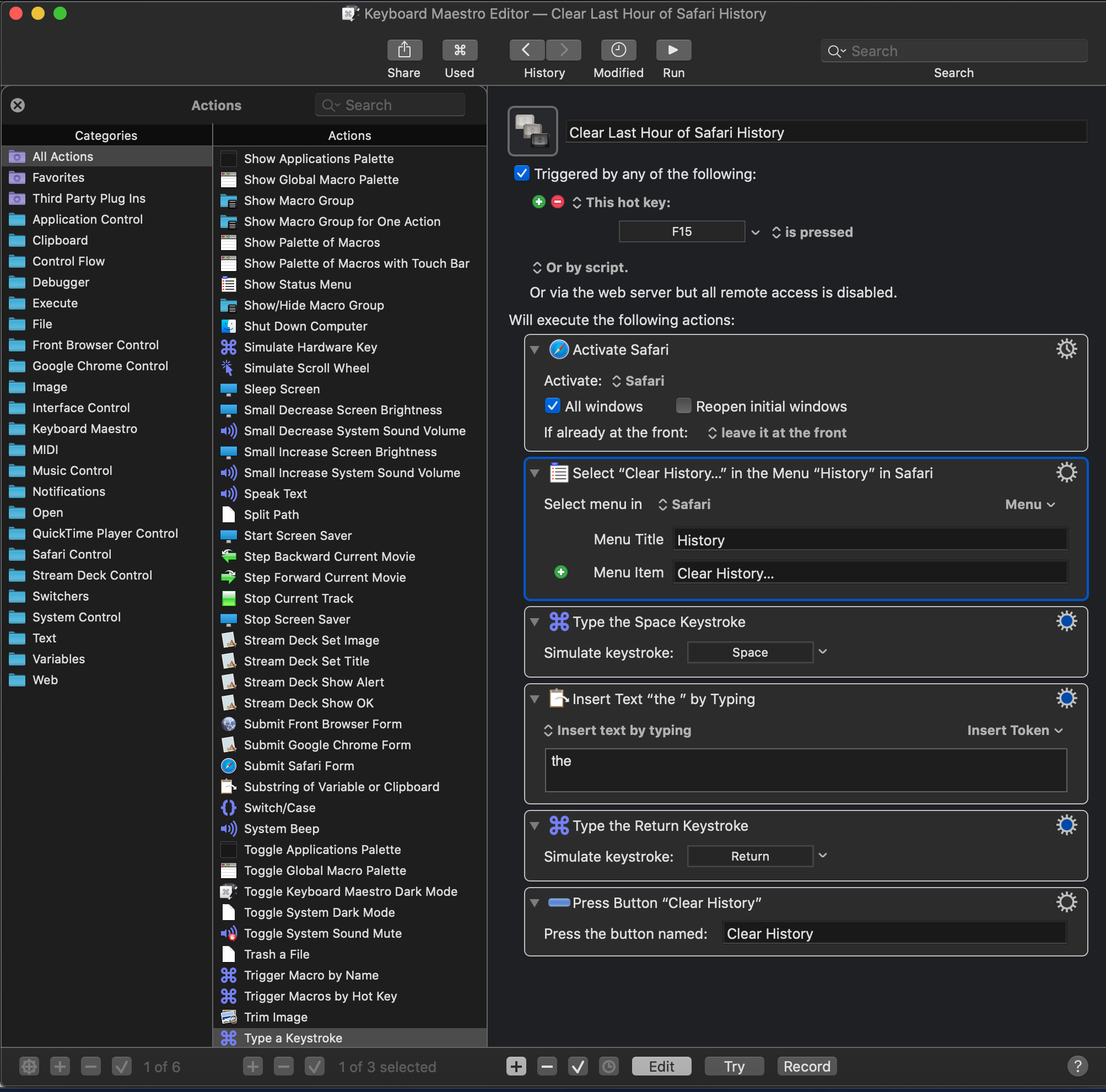Collapse the Activate Safari action
The width and height of the screenshot is (1106, 1092).
pyautogui.click(x=535, y=350)
